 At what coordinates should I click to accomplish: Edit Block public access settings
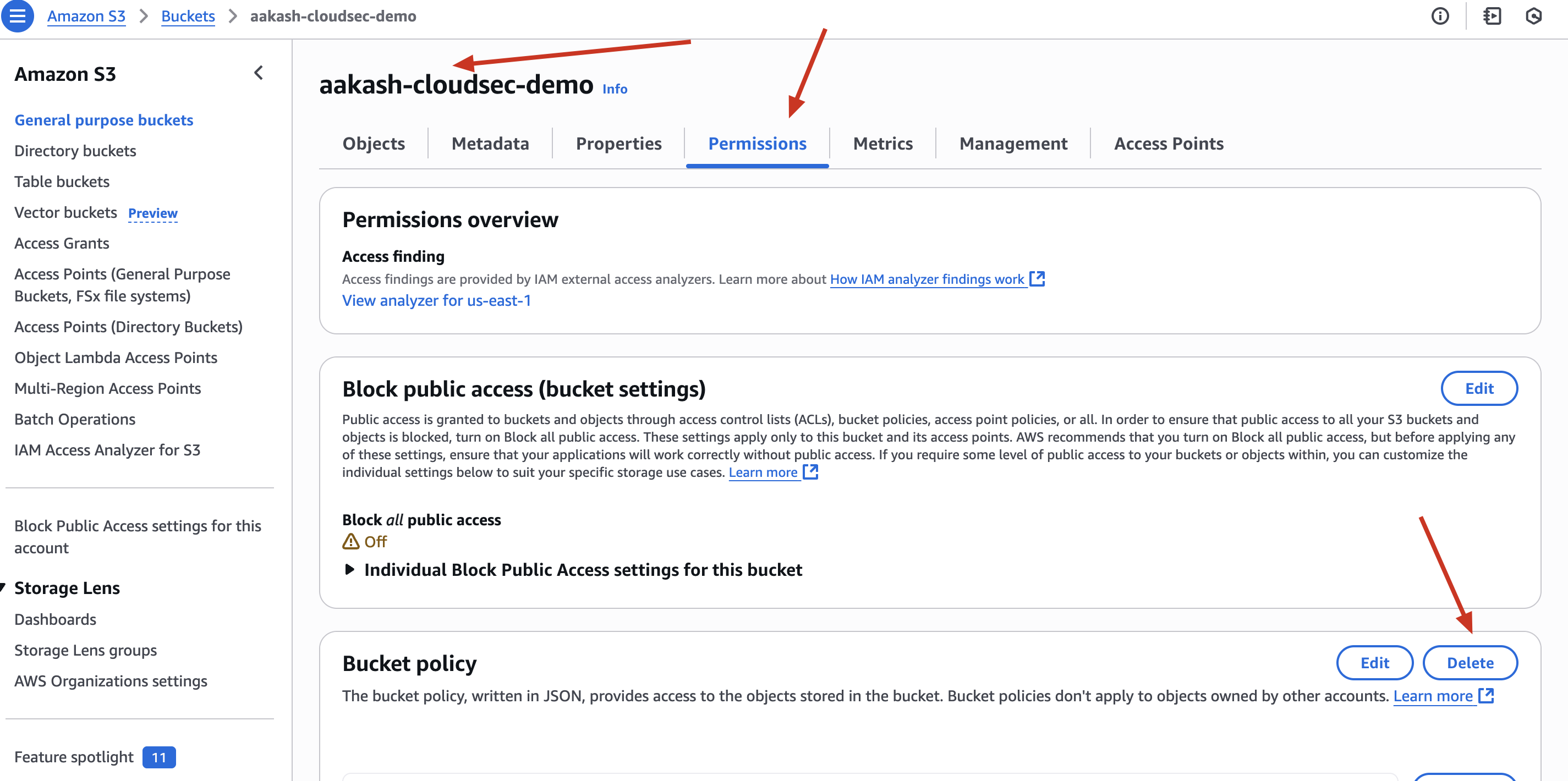pos(1479,388)
